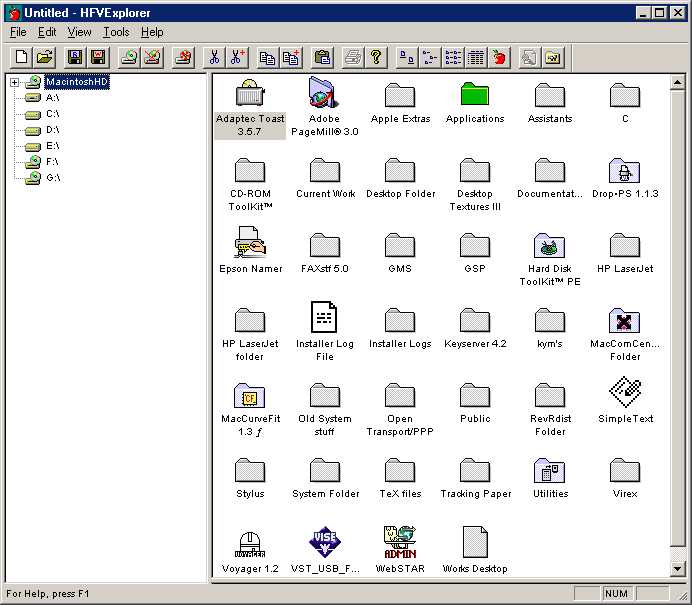
Task: Click the Copy toolbar icon
Action: tap(267, 57)
